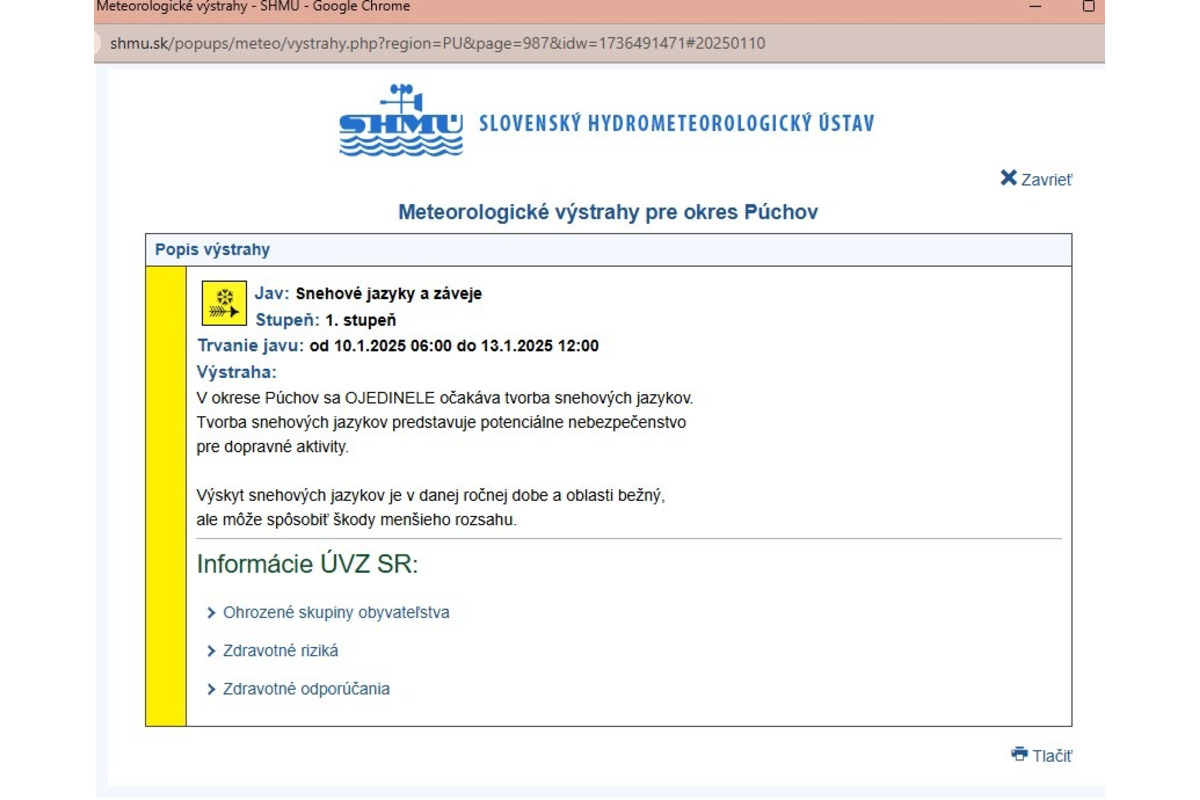Click the Informácie ÚVZ SR heading

pos(307,565)
